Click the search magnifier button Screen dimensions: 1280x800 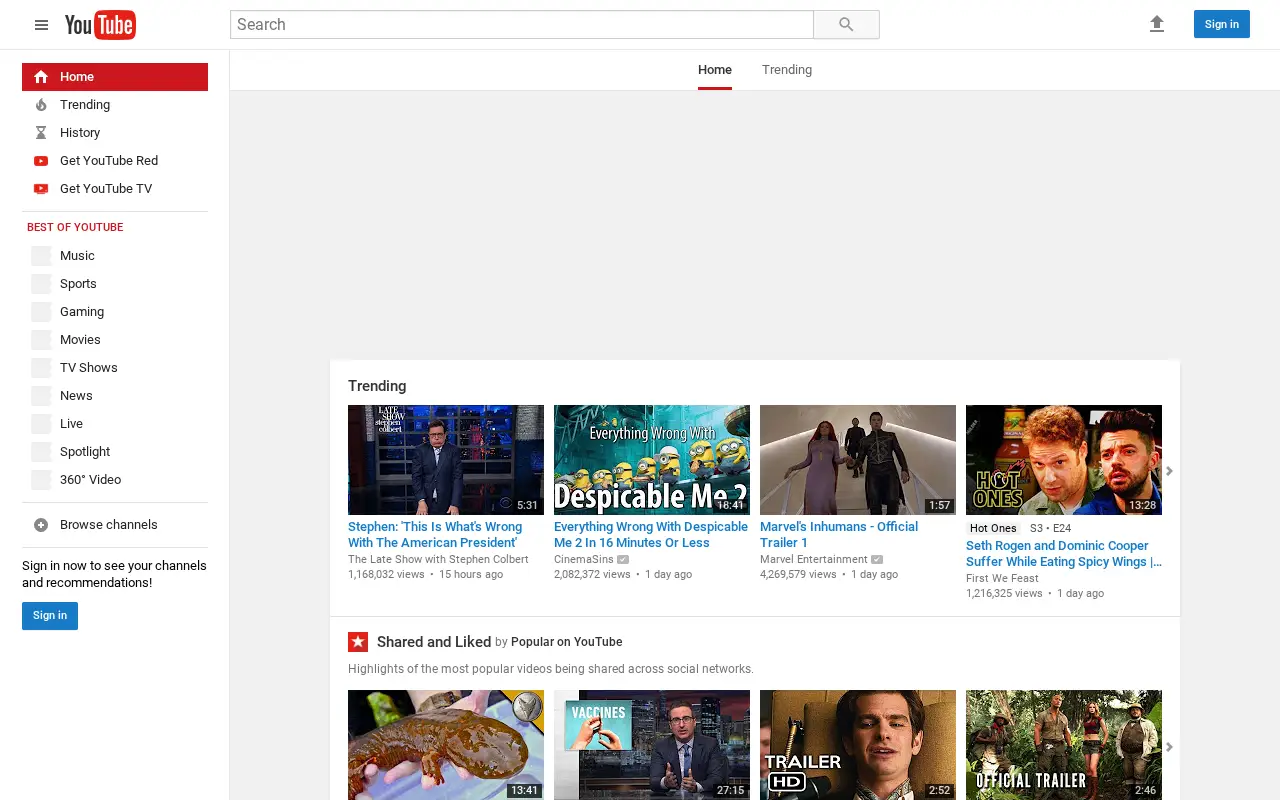point(846,25)
